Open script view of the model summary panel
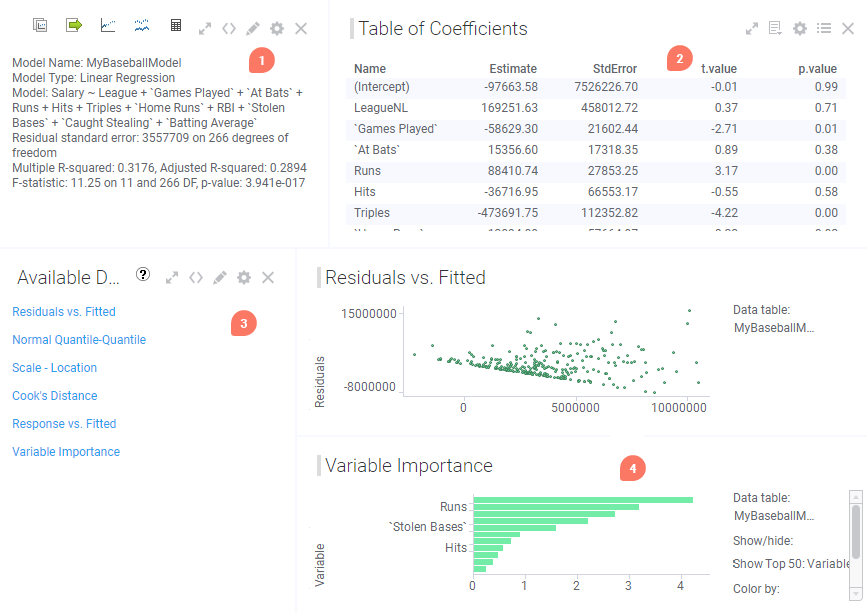The width and height of the screenshot is (867, 613). pos(229,29)
